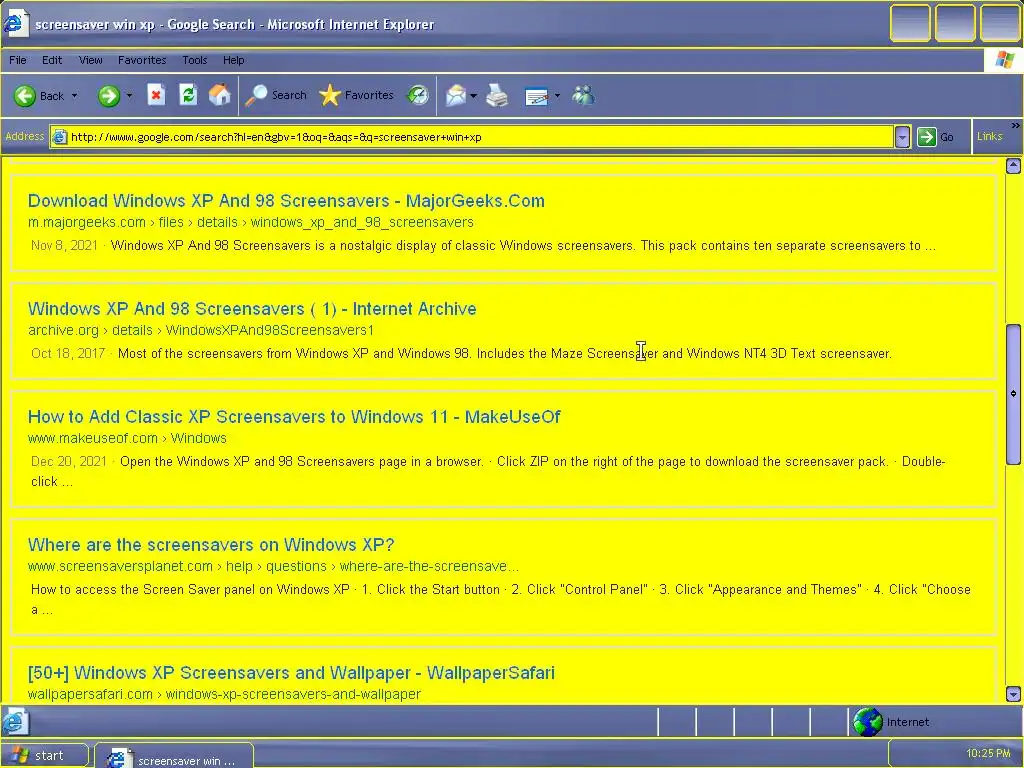
Task: Expand the Edit button dropdown arrow
Action: point(557,96)
